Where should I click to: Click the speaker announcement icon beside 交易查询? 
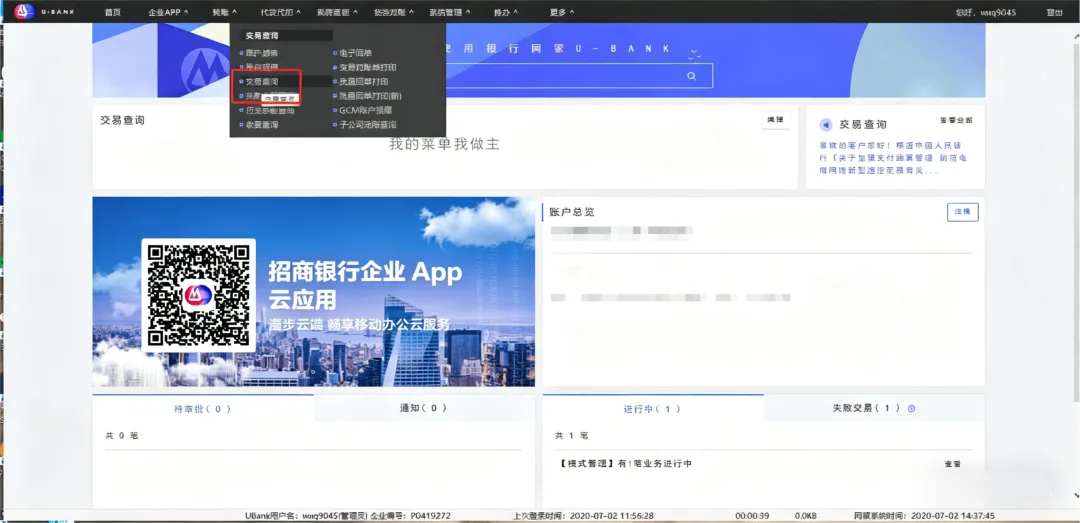[x=826, y=125]
